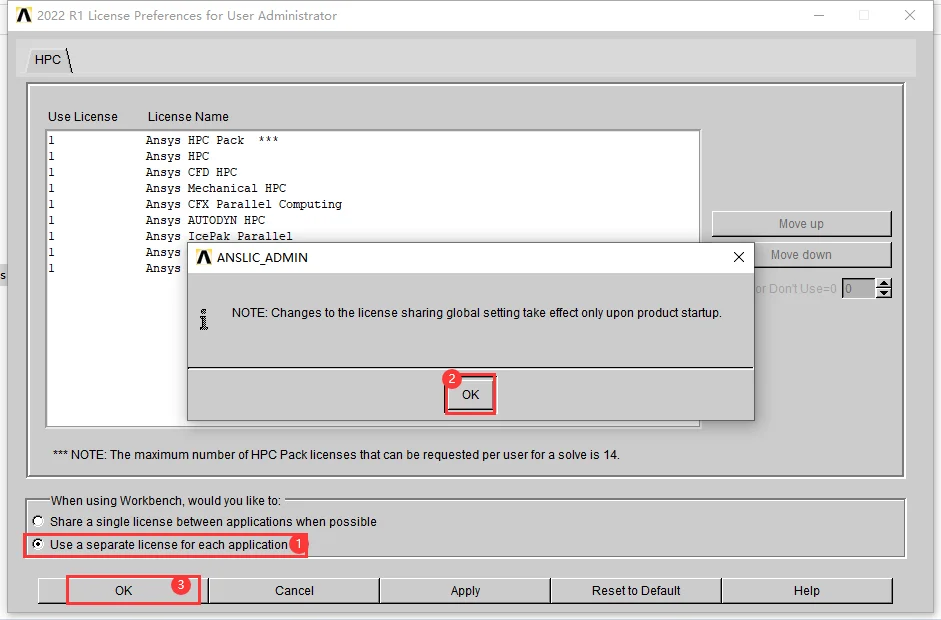Select Share a single license radio option
941x620 pixels.
point(38,521)
